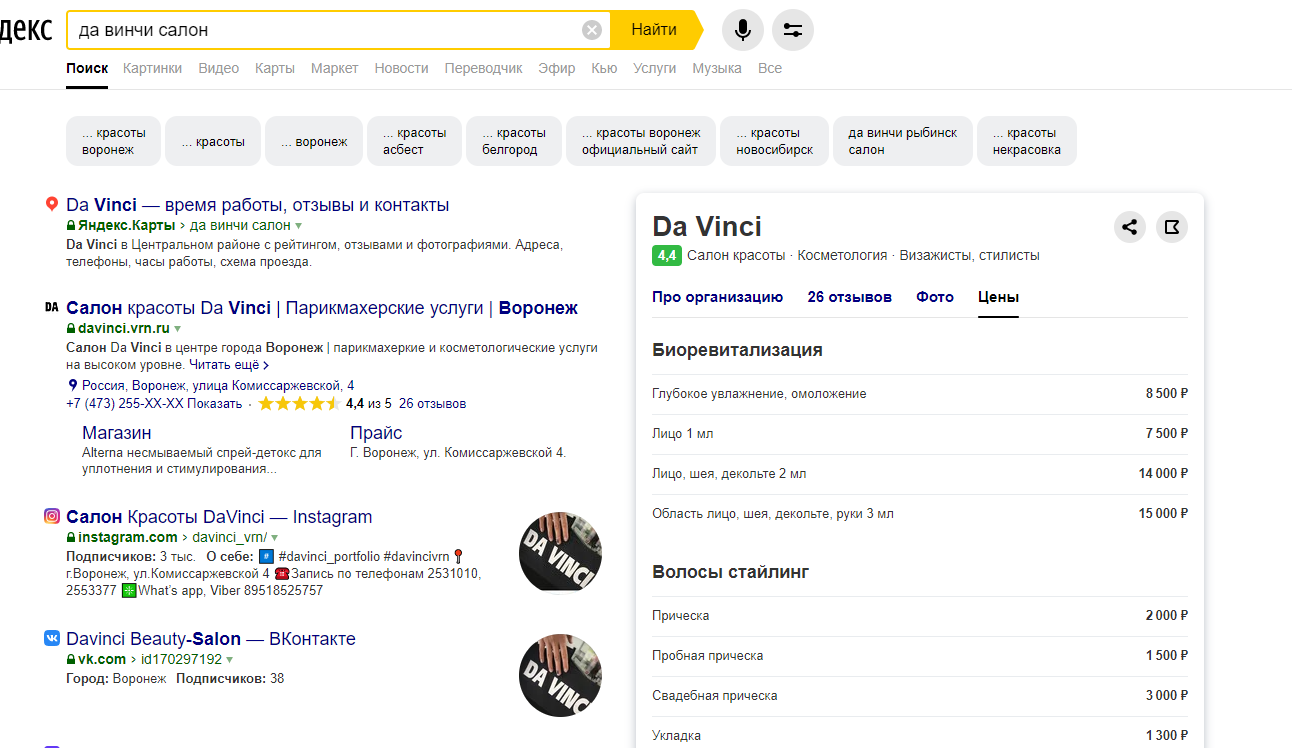
Task: Click inside the search input field
Action: pos(320,30)
